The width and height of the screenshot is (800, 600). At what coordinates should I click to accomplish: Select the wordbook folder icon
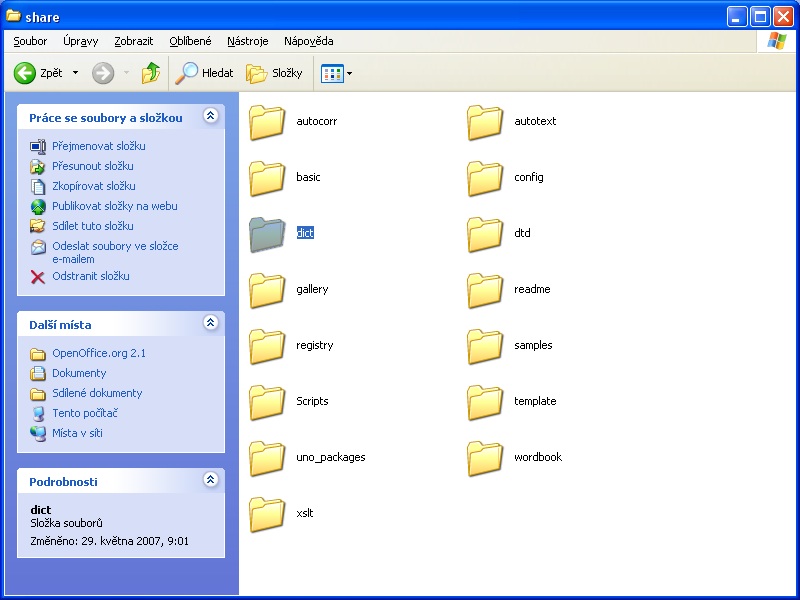[486, 458]
